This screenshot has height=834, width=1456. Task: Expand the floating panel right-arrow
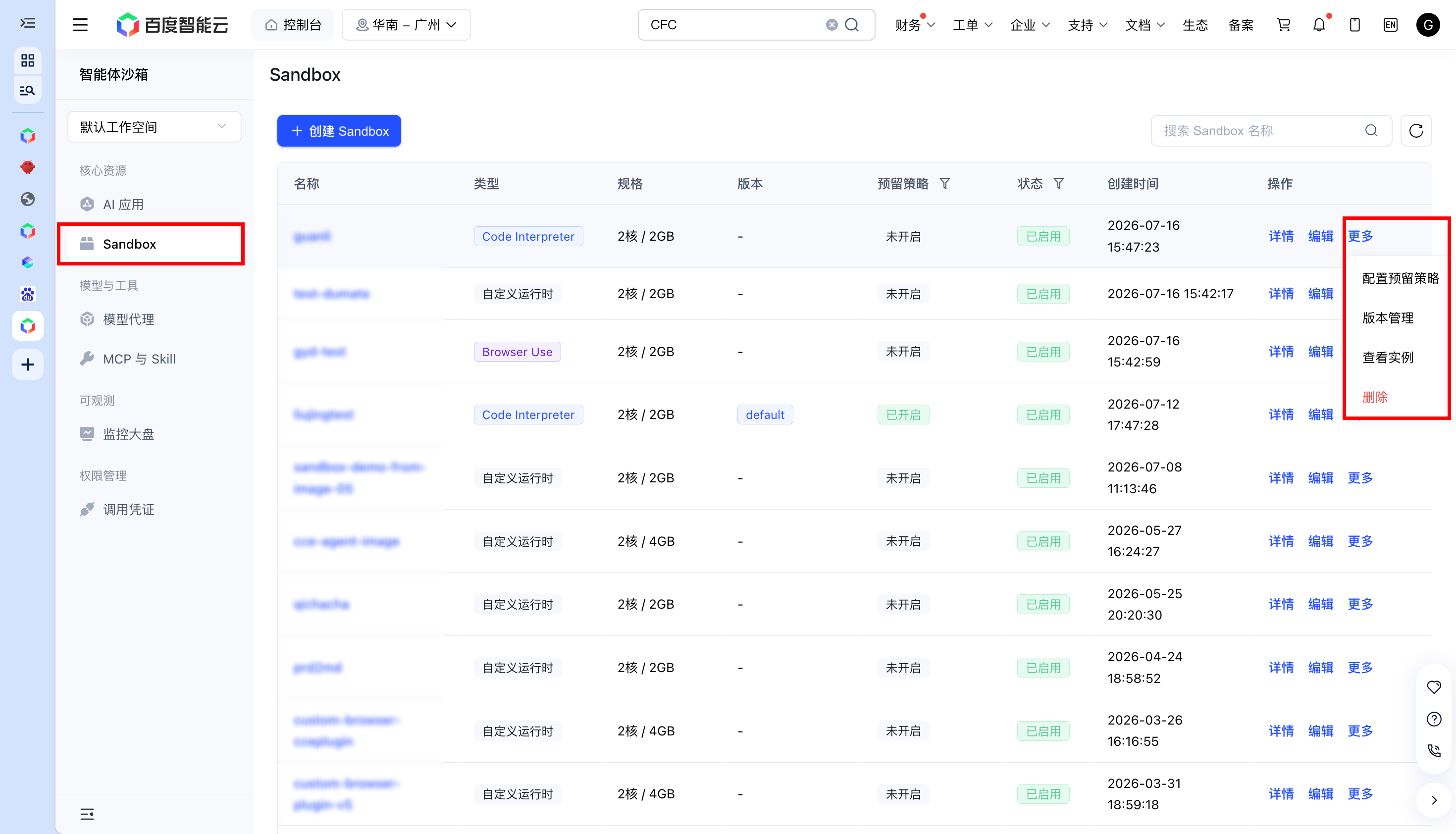coord(1434,800)
